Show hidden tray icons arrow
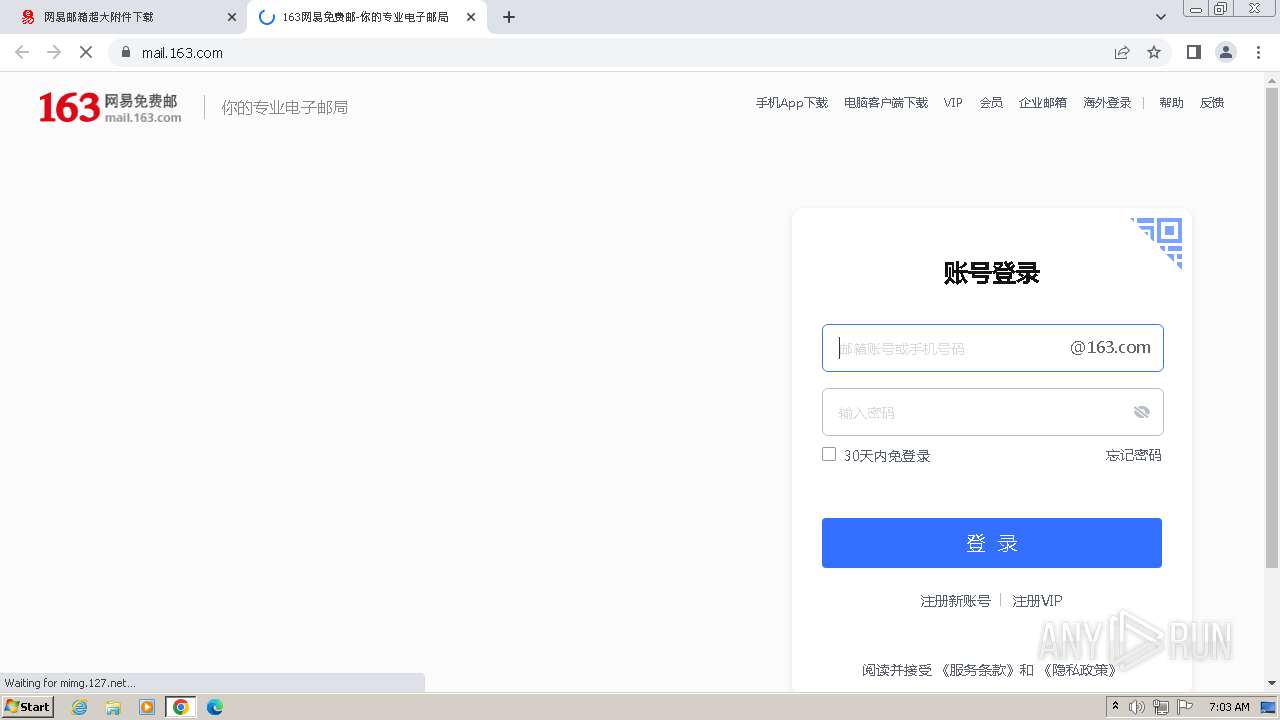The width and height of the screenshot is (1280, 720). (x=1115, y=707)
